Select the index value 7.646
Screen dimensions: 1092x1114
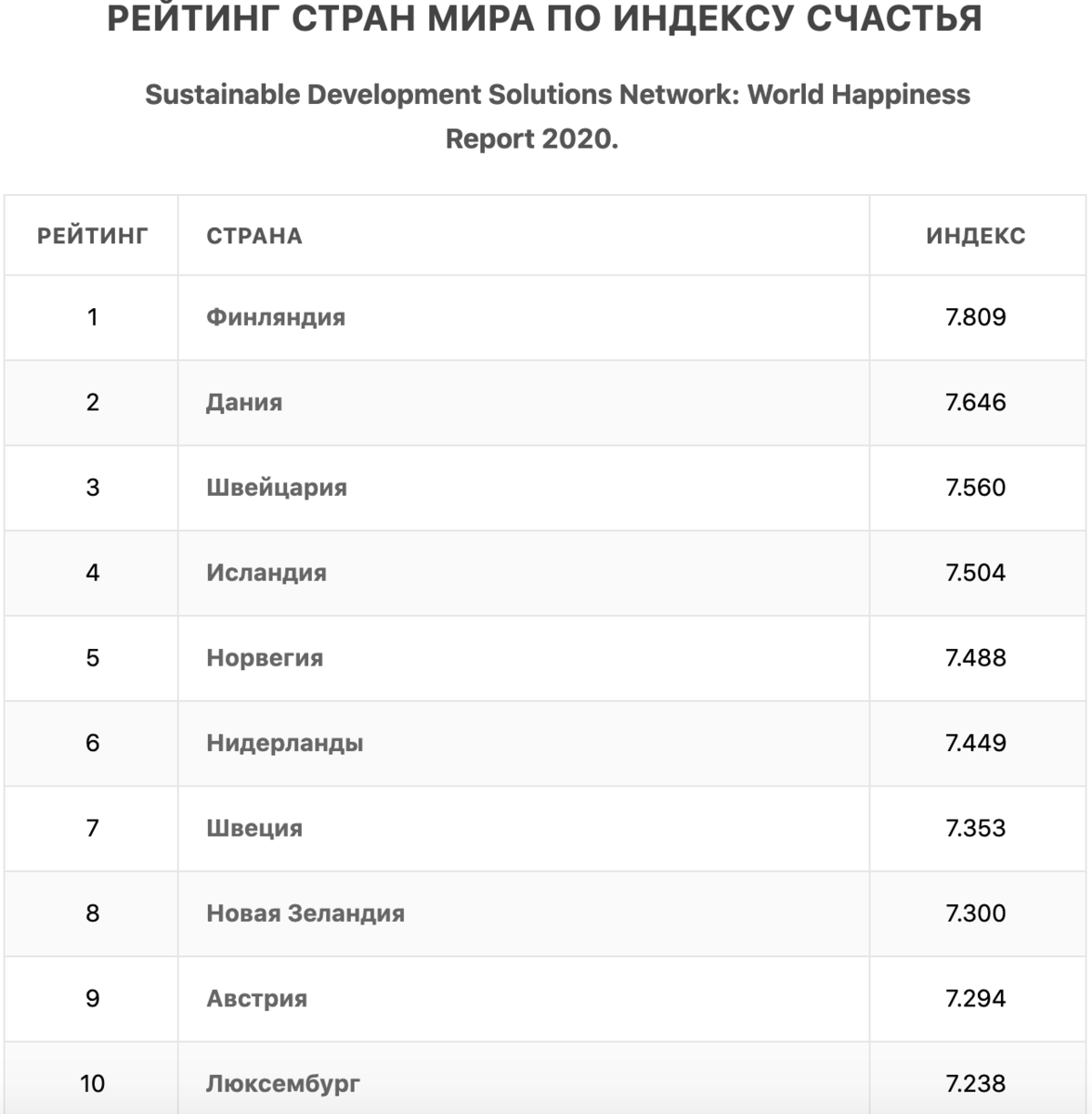(x=976, y=403)
